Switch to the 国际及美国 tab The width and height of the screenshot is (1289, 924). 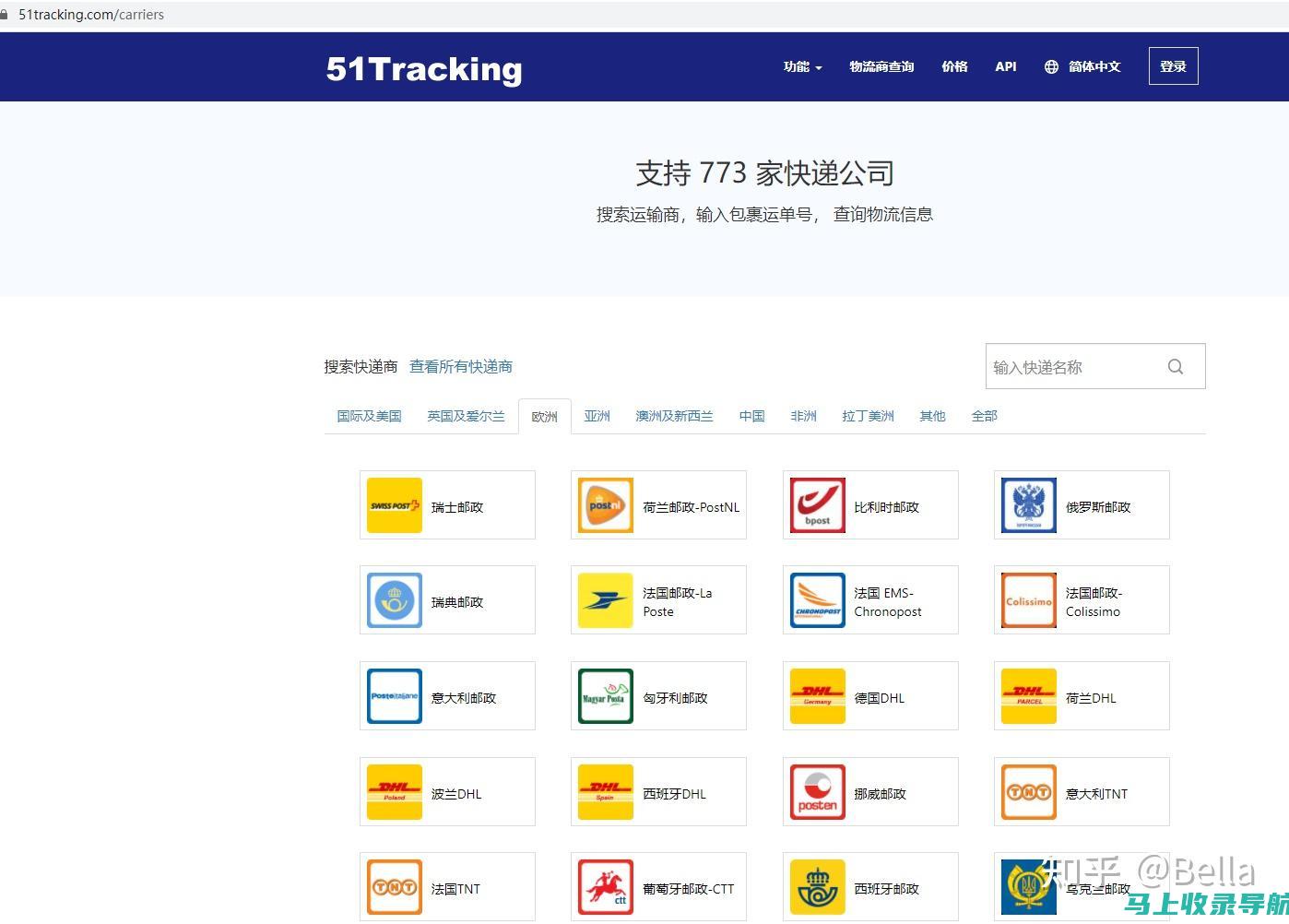click(x=369, y=416)
